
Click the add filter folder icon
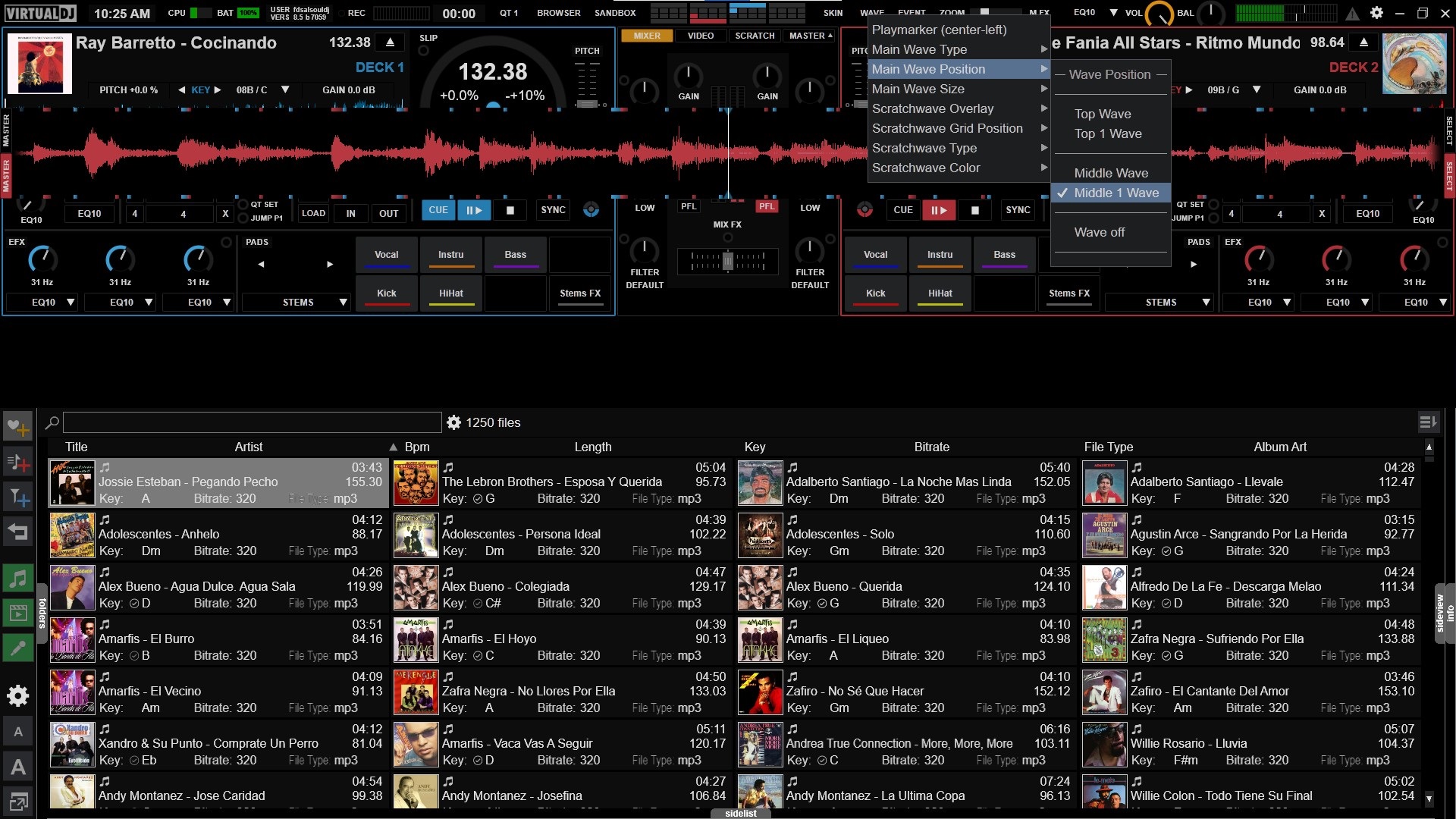[x=17, y=497]
